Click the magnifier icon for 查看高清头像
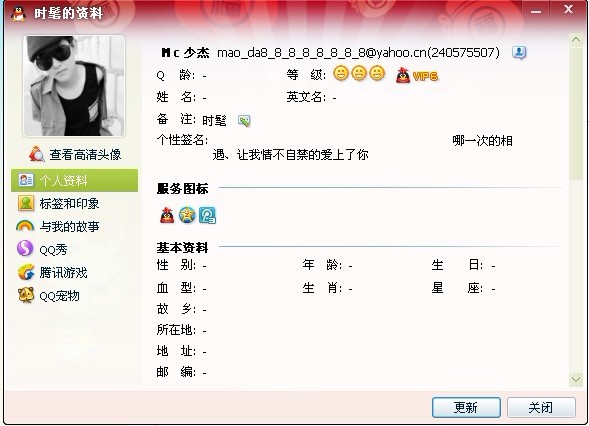The height and width of the screenshot is (426, 589). click(36, 154)
